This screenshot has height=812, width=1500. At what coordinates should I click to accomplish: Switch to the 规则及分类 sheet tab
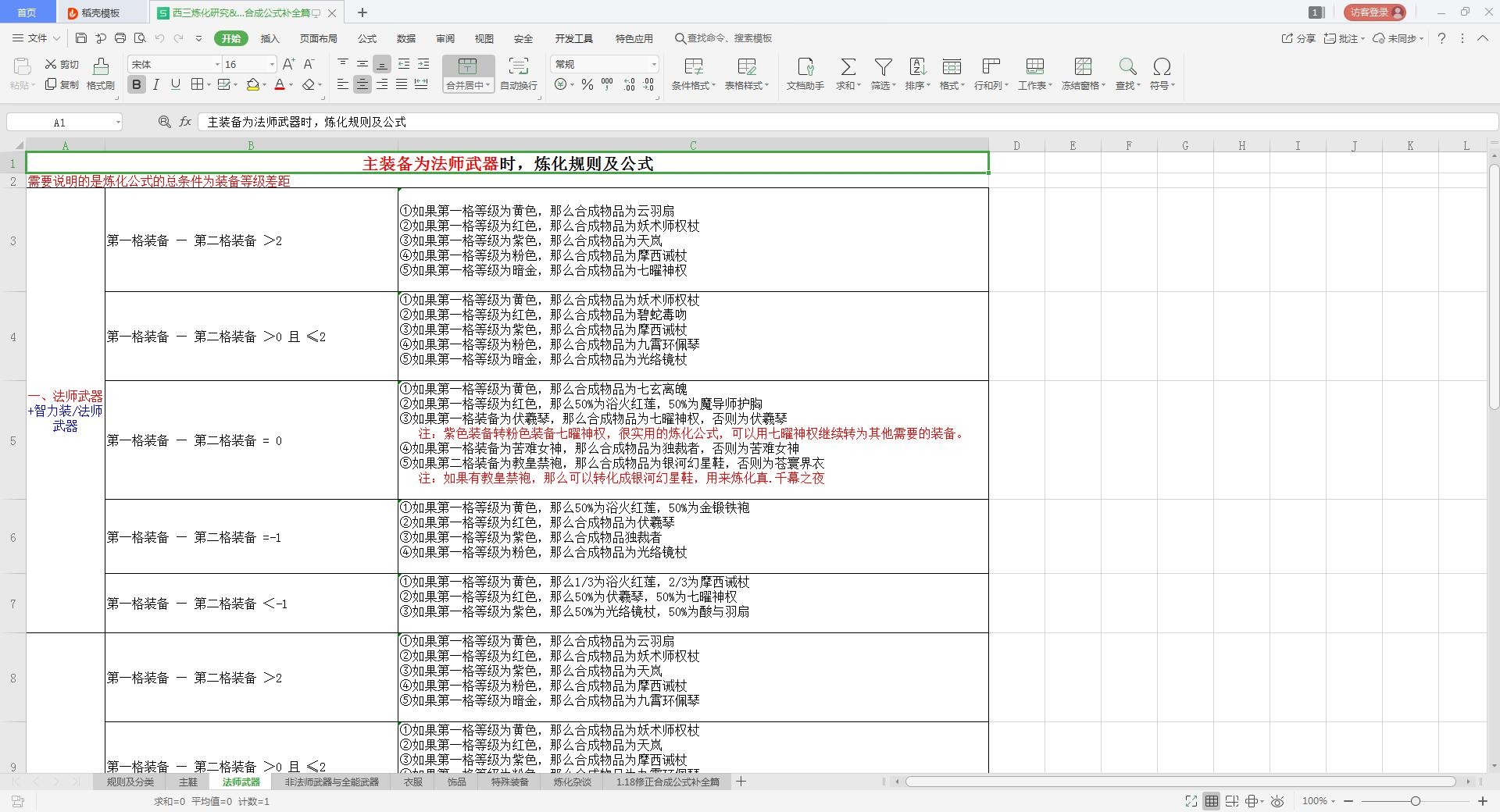130,782
